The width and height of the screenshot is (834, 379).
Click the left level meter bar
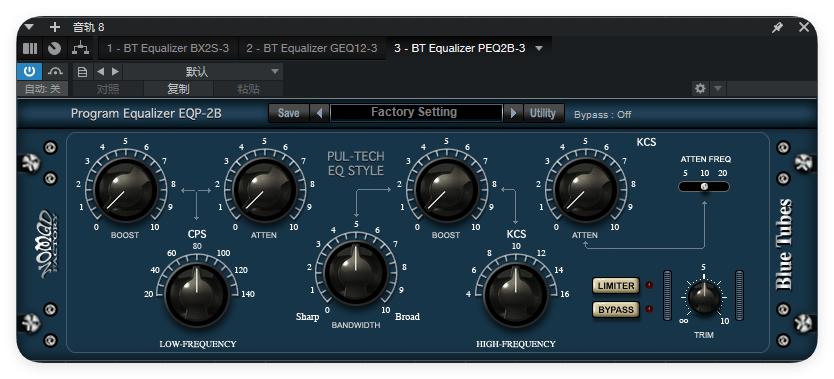pos(668,295)
